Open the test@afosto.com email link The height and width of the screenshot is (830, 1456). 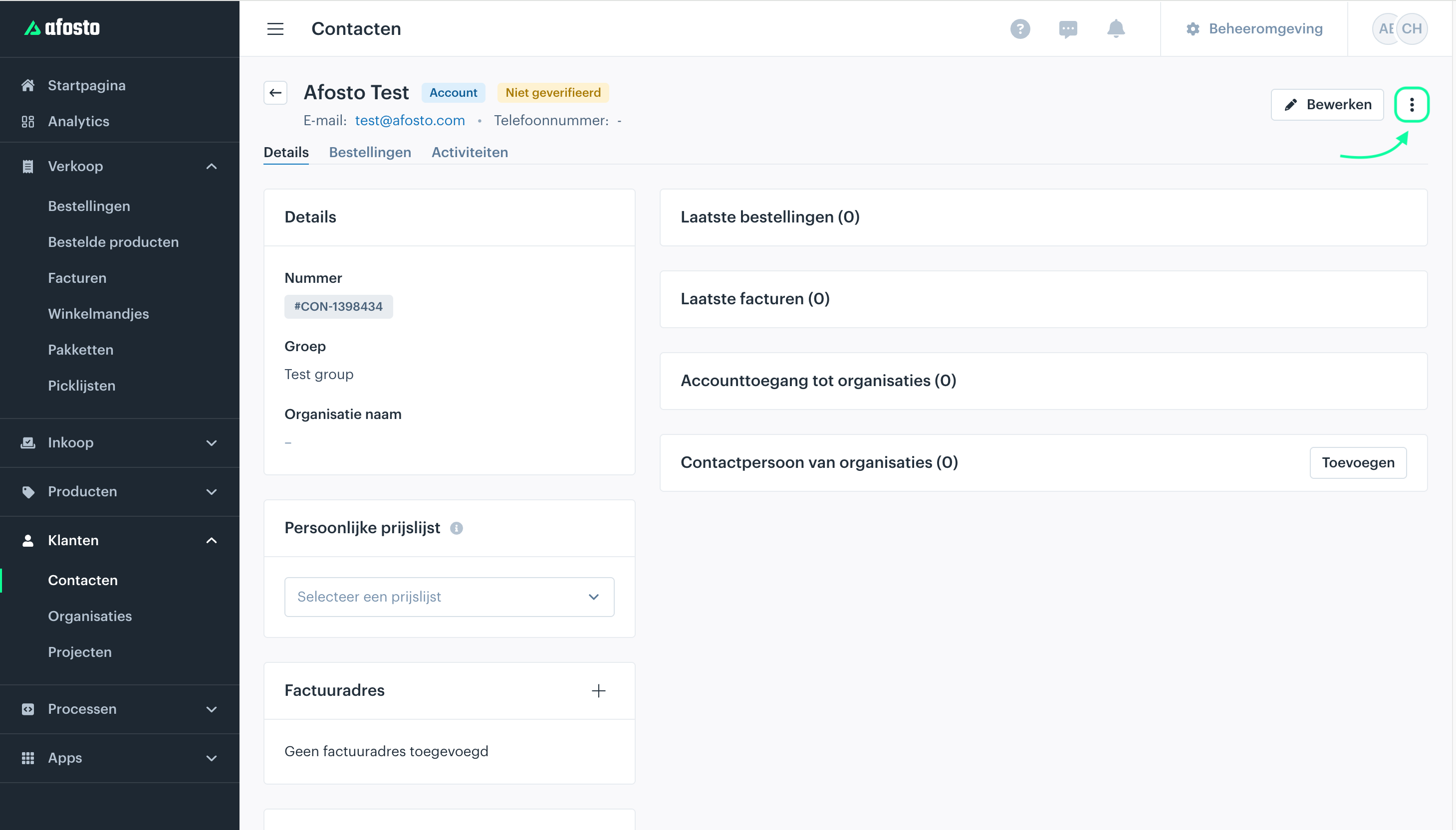(x=410, y=121)
